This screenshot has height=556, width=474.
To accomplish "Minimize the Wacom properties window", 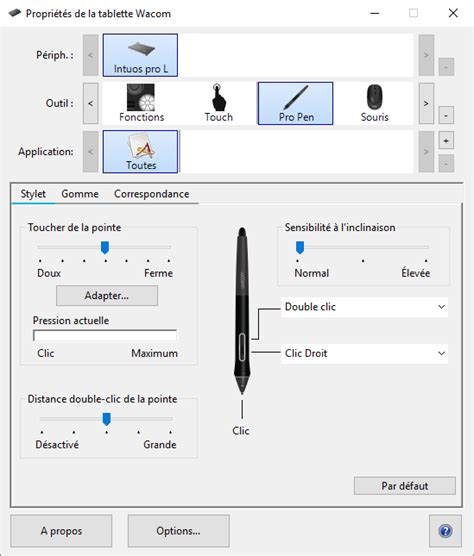I will coord(374,13).
